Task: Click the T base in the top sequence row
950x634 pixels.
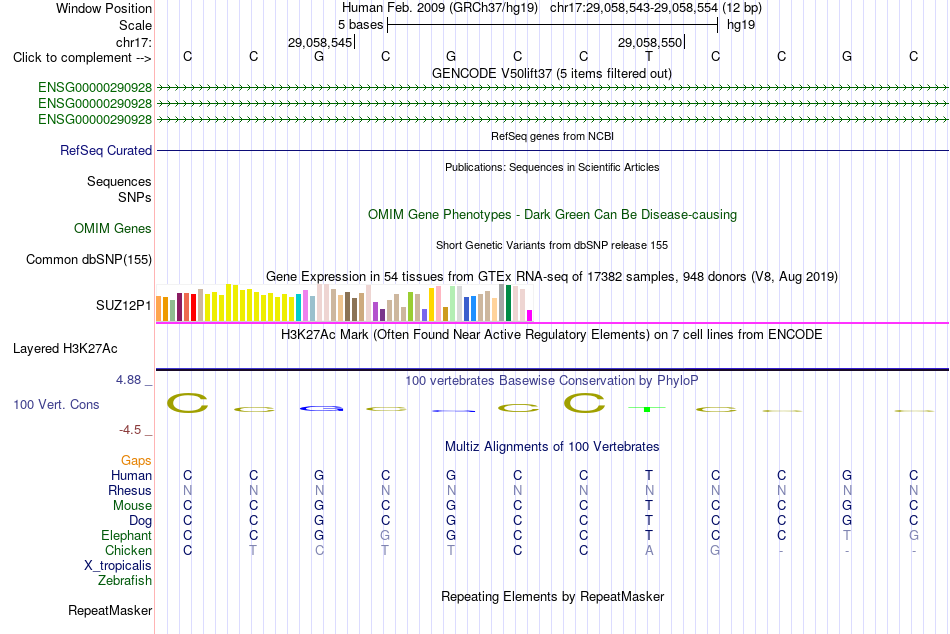Action: (649, 56)
